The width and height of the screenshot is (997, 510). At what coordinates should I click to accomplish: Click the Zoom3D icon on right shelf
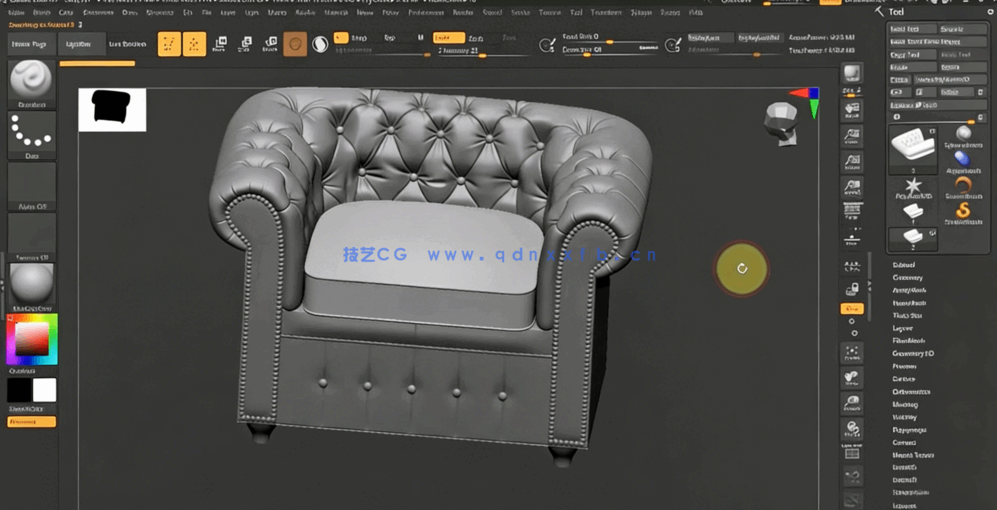coord(852,404)
